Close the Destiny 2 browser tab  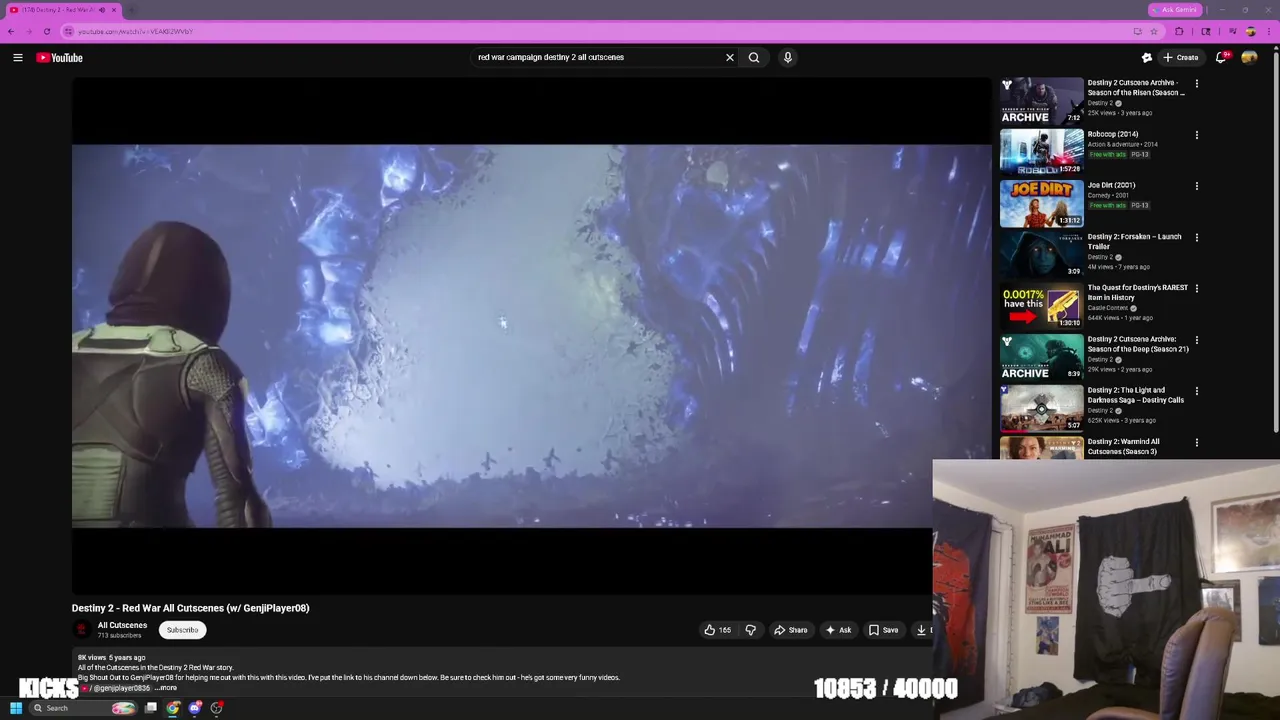click(113, 10)
